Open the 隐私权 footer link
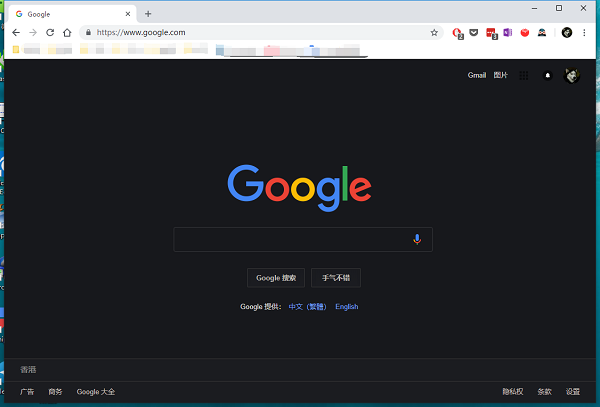Screen dimensions: 600x407 513,392
